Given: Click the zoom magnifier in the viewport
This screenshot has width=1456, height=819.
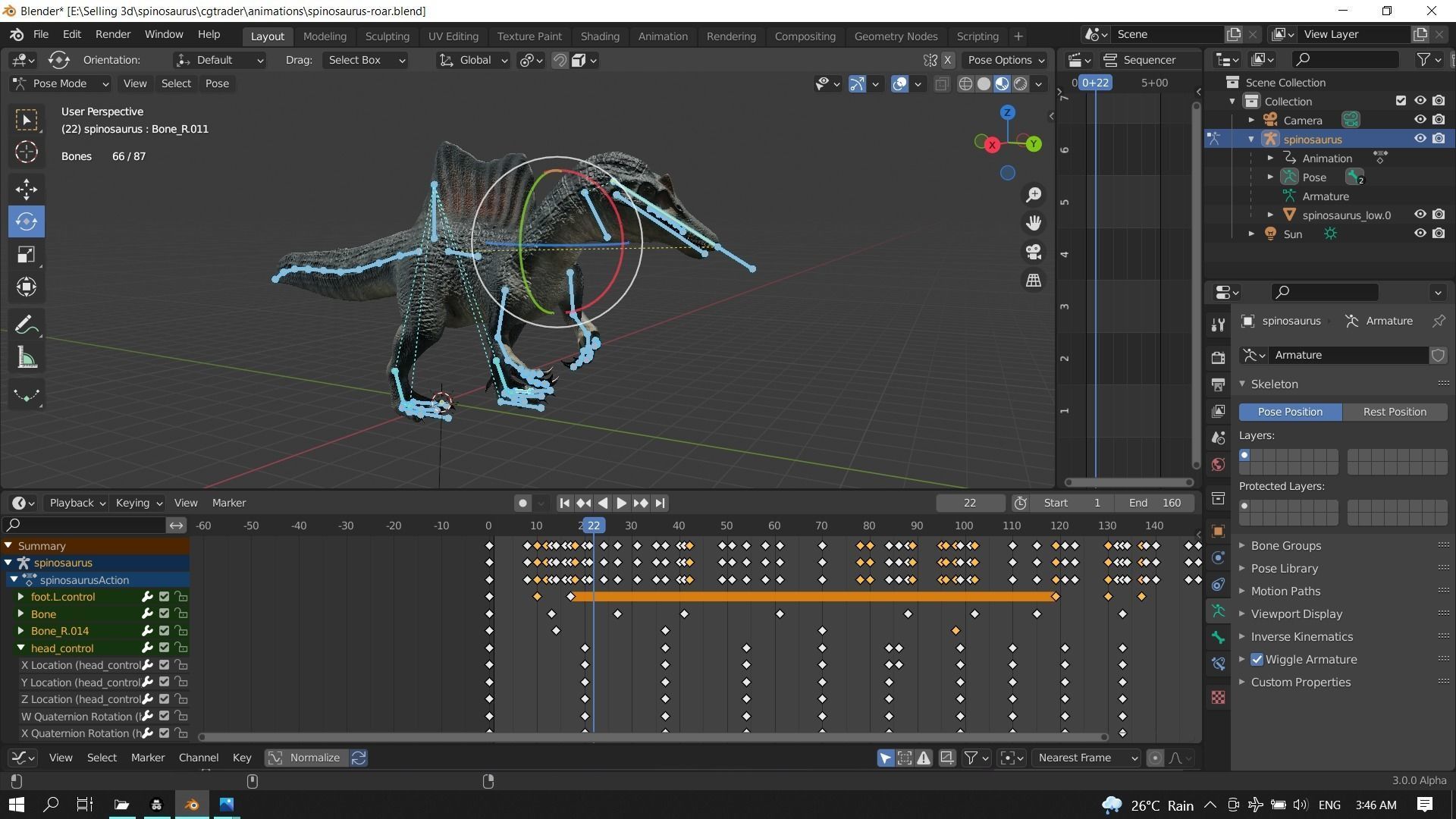Looking at the screenshot, I should tap(1034, 195).
